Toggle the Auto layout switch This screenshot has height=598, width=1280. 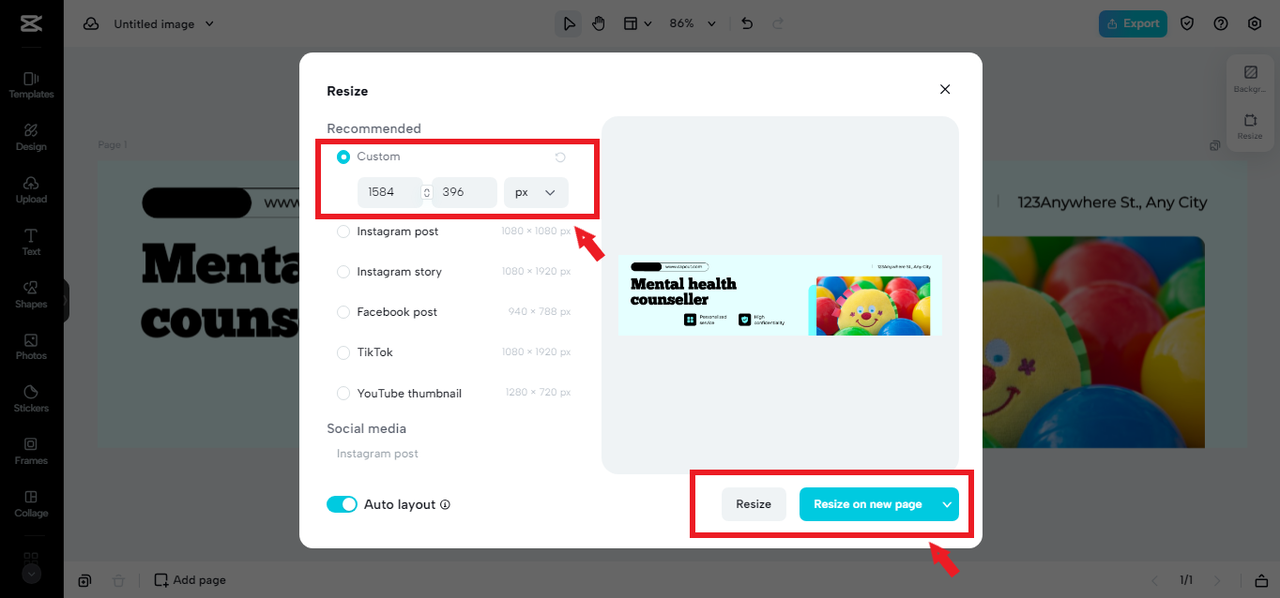click(342, 505)
